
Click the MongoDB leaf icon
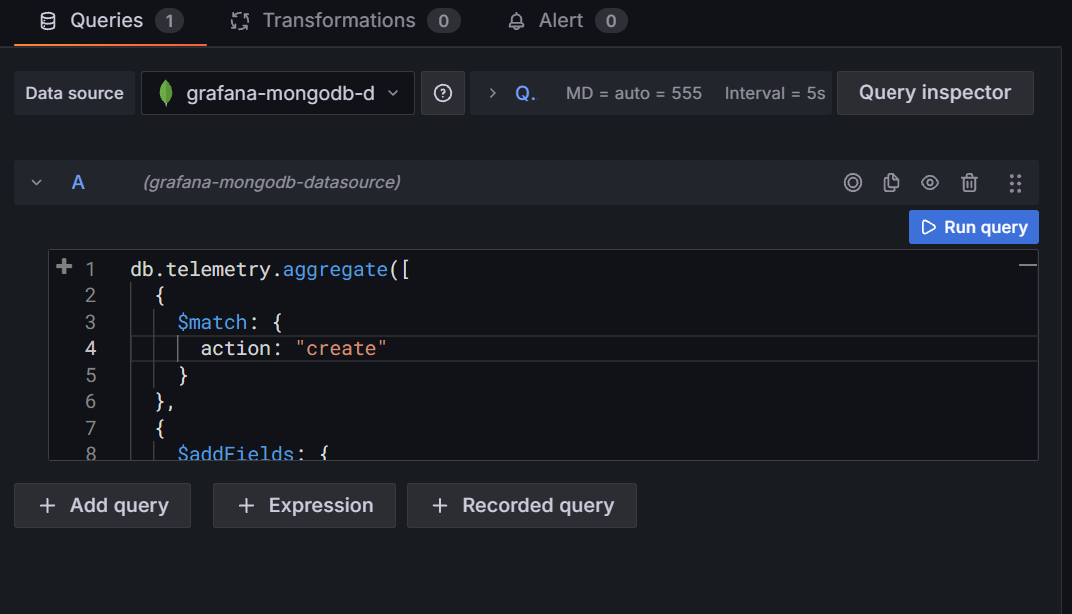165,93
